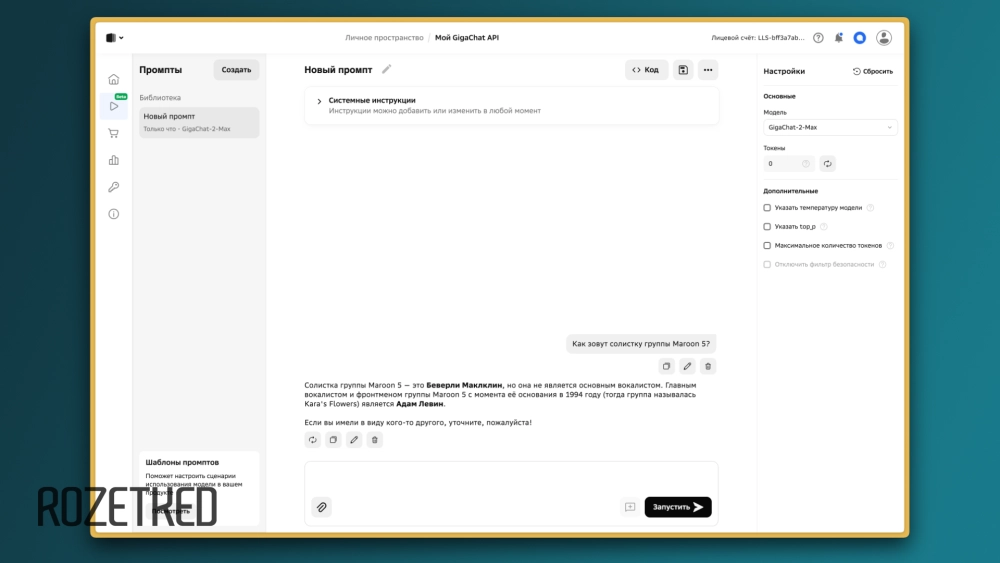This screenshot has height=563, width=1000.
Task: Click the save prompt floppy disk icon
Action: (683, 70)
